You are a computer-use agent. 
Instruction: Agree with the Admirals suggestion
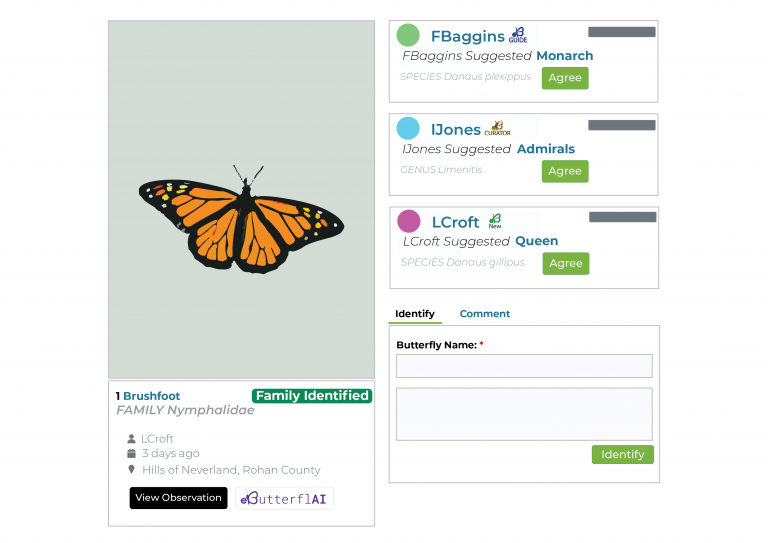[565, 171]
